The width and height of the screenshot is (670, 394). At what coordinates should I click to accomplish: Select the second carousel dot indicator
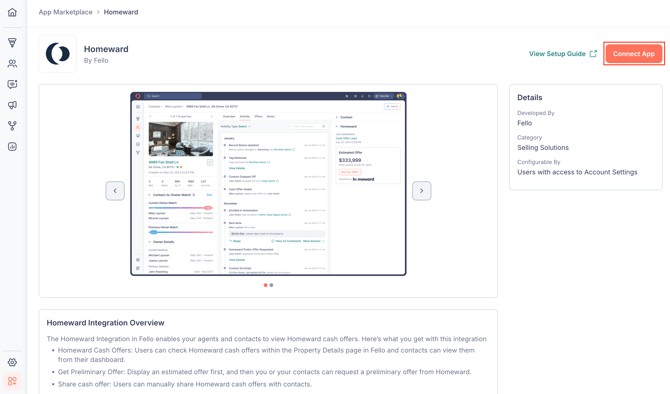(x=271, y=285)
